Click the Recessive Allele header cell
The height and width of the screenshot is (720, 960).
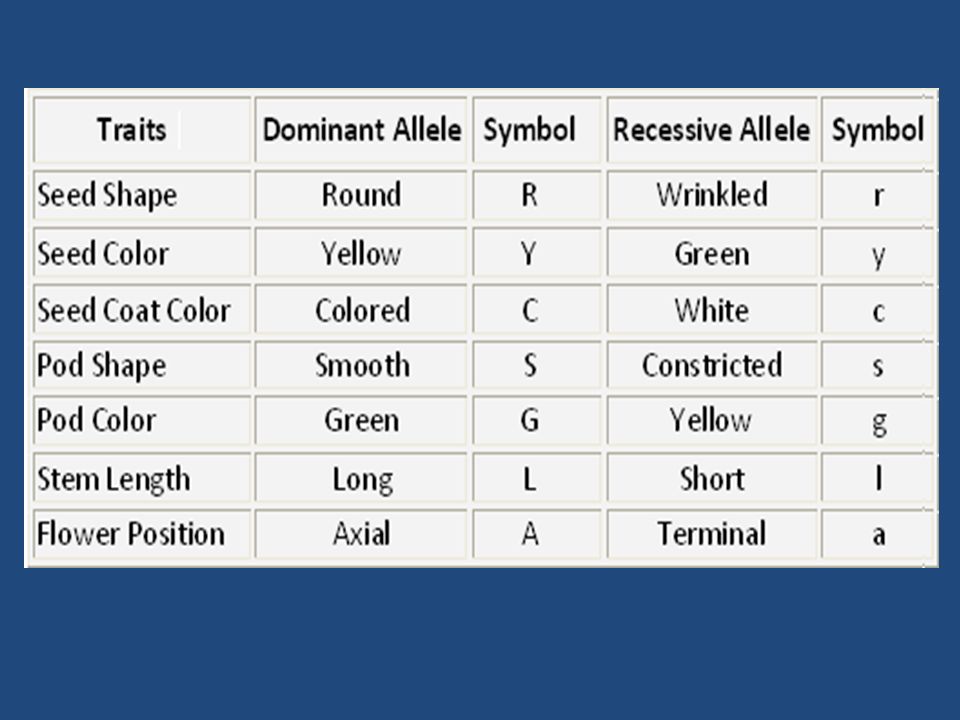point(712,130)
